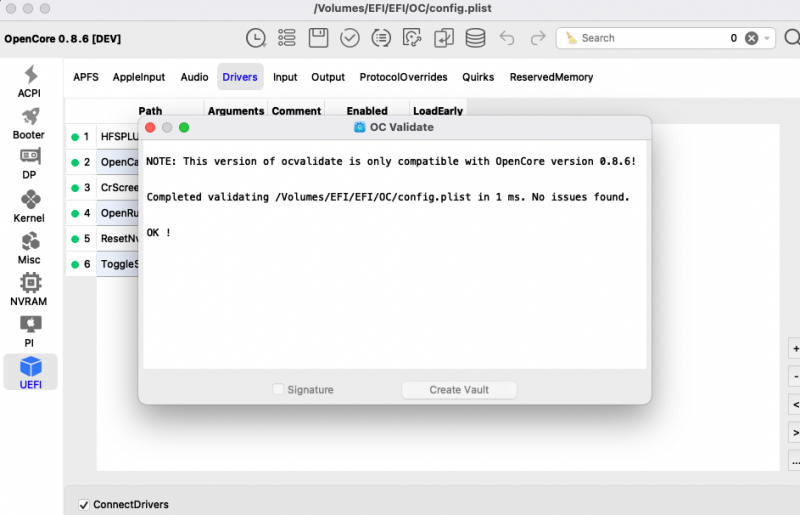Toggle green status dot of row 2

point(75,162)
